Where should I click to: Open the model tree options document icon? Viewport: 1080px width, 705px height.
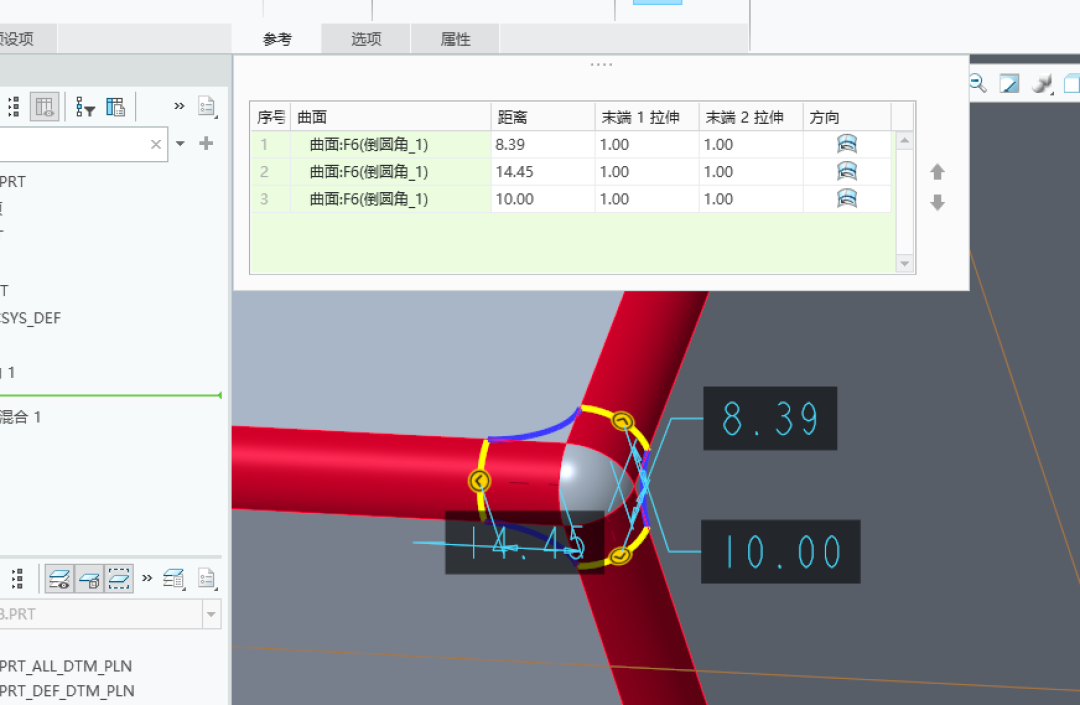207,107
